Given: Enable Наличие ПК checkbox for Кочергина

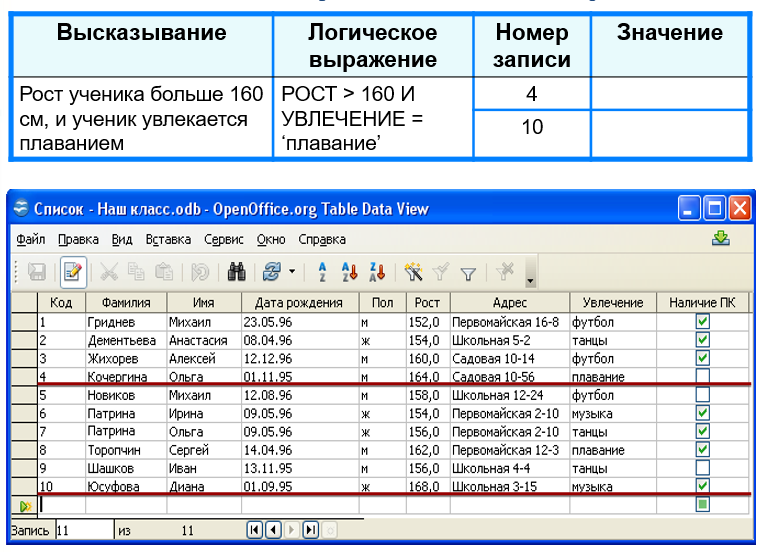Looking at the screenshot, I should pos(702,377).
